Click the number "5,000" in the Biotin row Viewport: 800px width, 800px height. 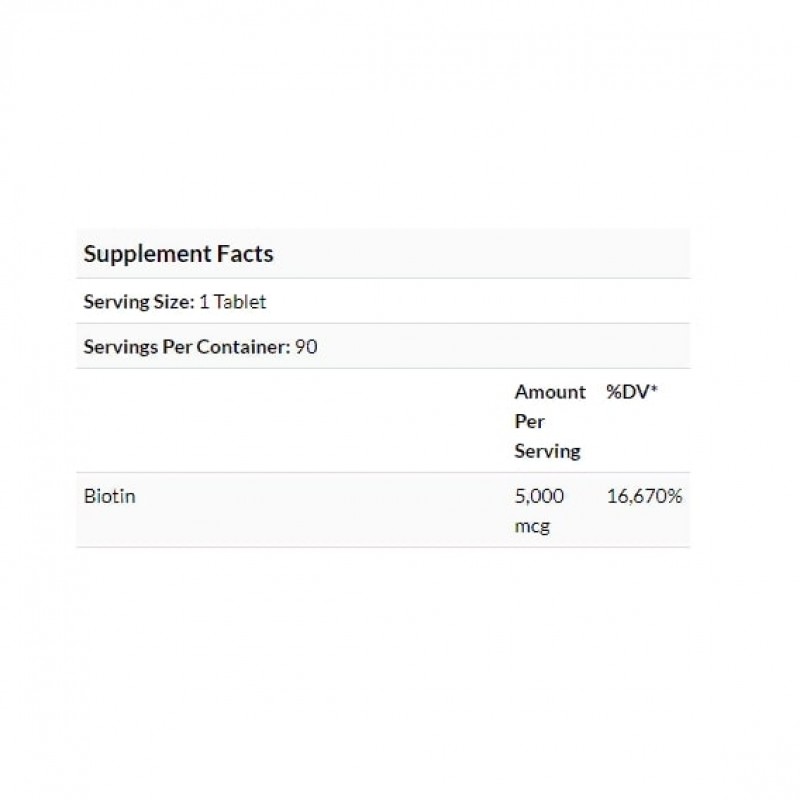[540, 496]
